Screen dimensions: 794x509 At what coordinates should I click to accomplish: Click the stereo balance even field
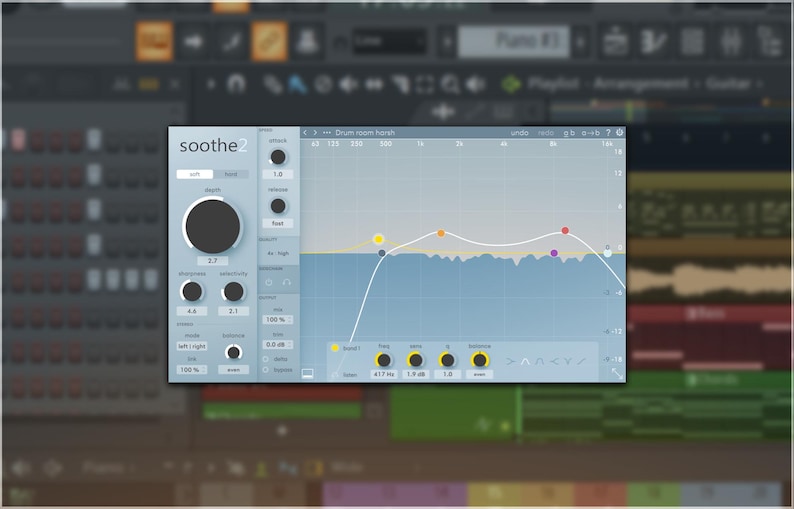[233, 370]
